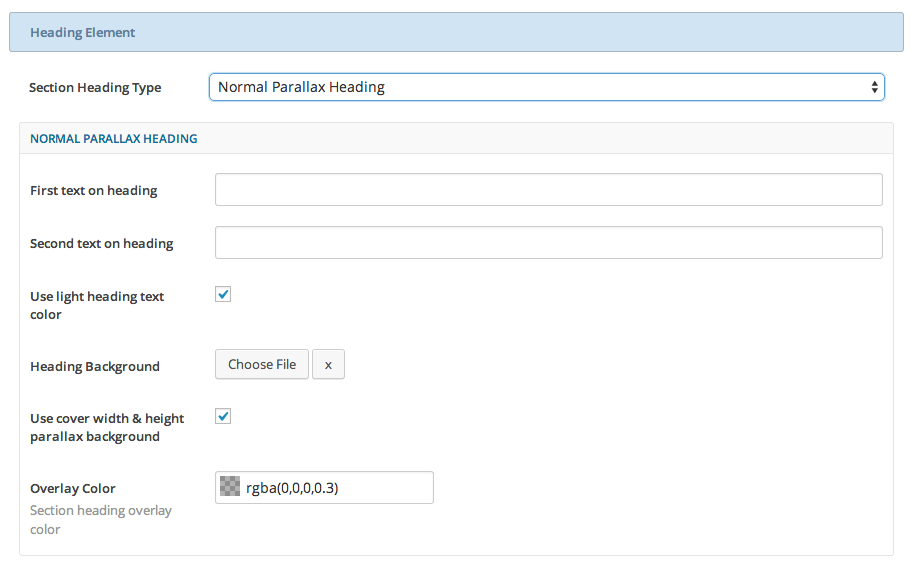Click the First text on heading label
The height and width of the screenshot is (571, 914).
tap(94, 190)
